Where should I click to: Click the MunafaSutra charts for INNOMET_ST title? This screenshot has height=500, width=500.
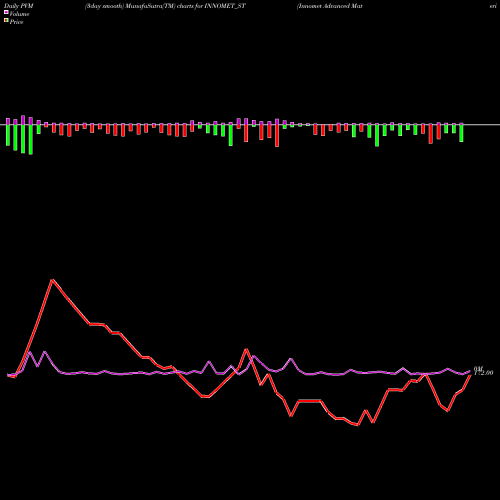pos(165,6)
